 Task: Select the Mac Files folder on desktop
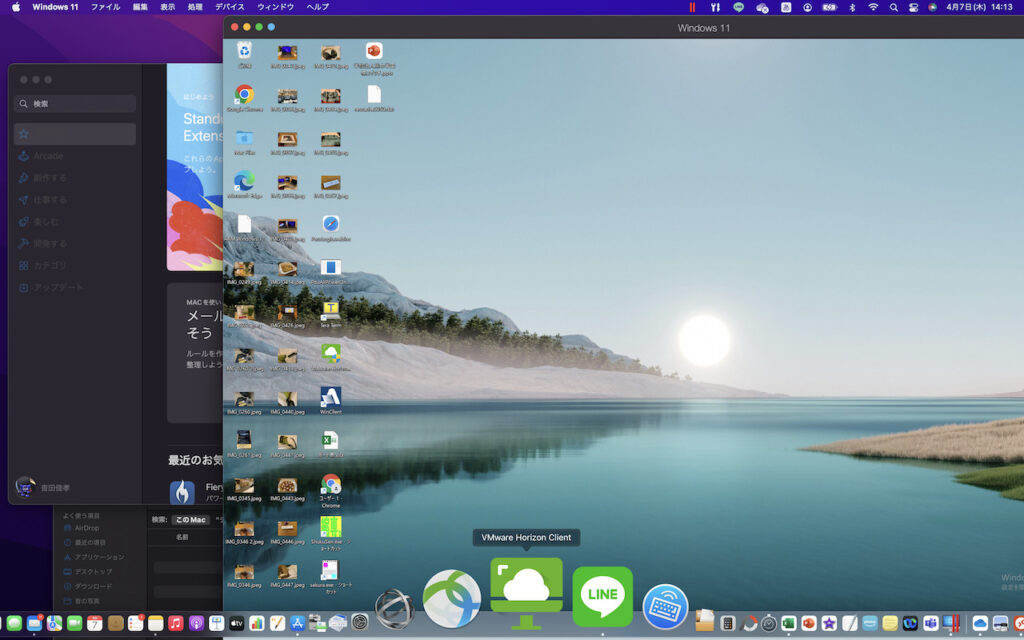[244, 138]
